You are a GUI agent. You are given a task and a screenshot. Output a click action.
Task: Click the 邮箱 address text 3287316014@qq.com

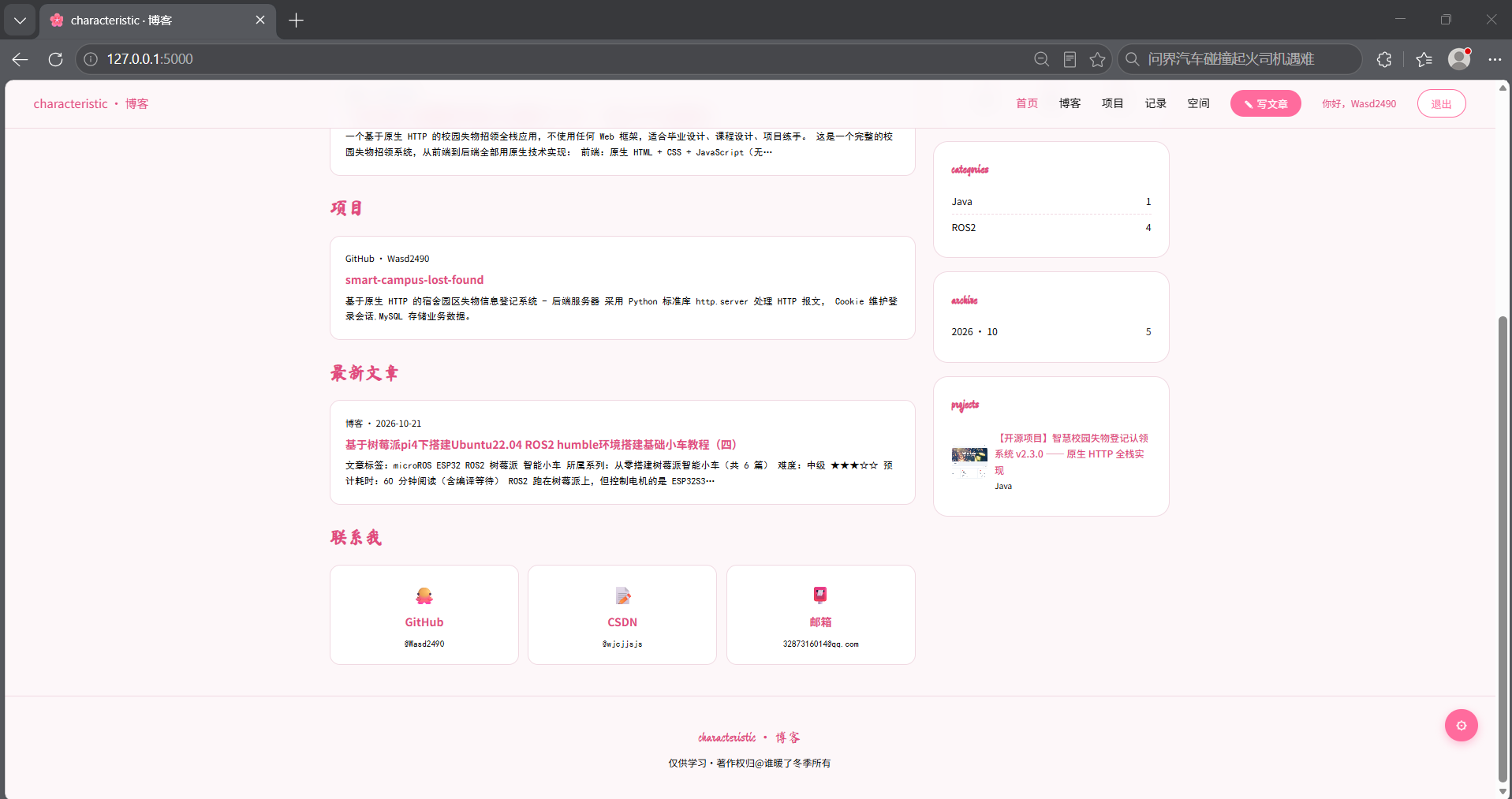tap(820, 644)
